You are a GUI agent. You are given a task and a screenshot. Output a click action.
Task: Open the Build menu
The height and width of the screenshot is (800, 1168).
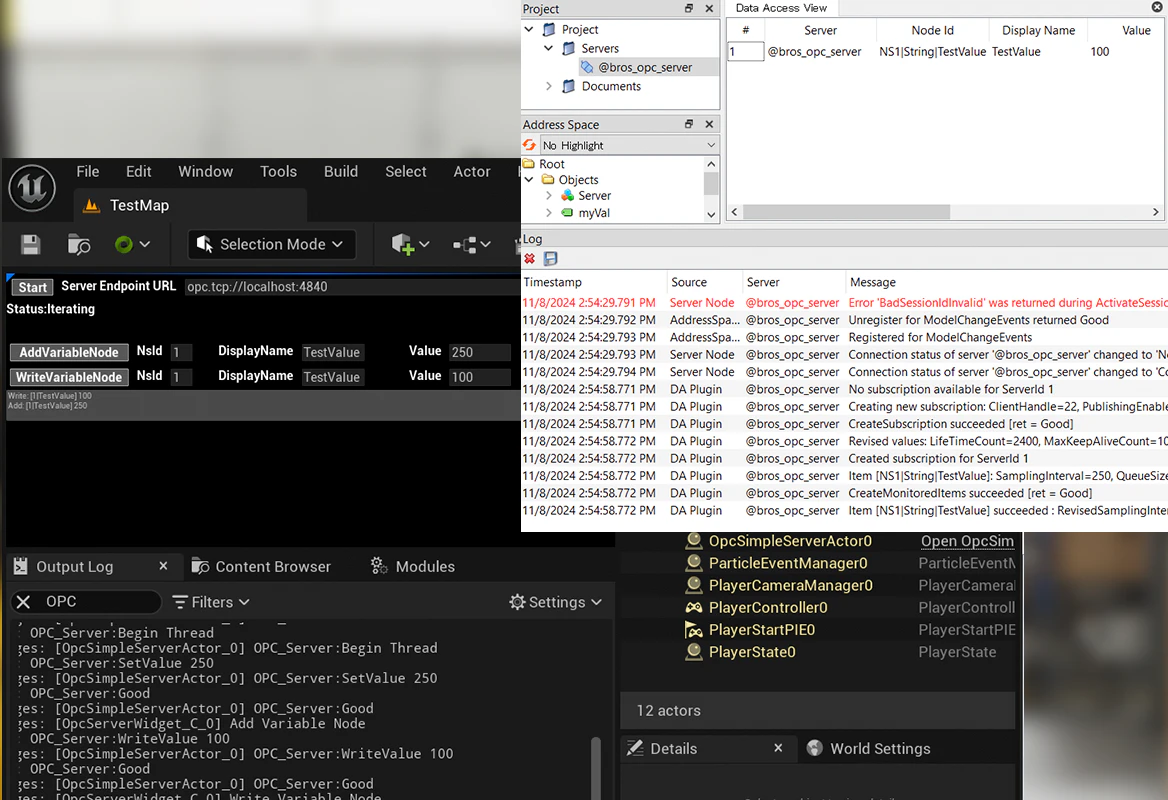(x=340, y=172)
